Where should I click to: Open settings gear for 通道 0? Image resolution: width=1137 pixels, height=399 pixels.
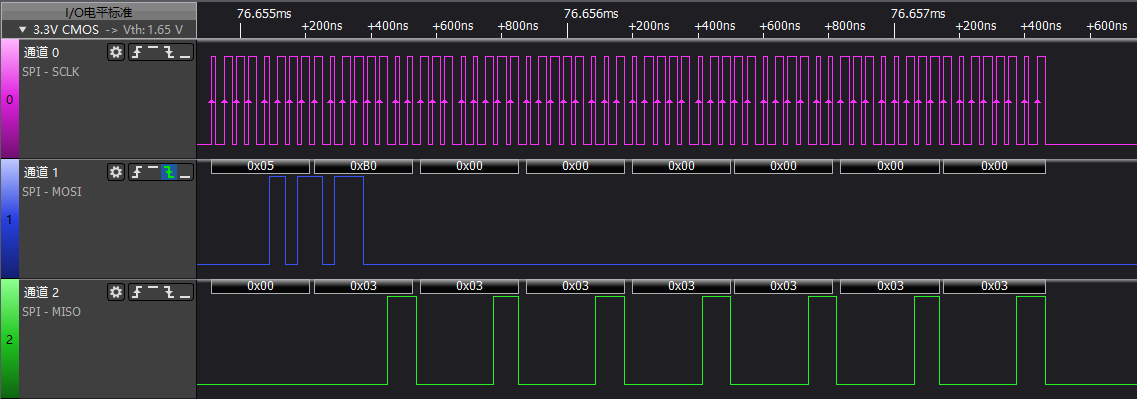tap(116, 52)
